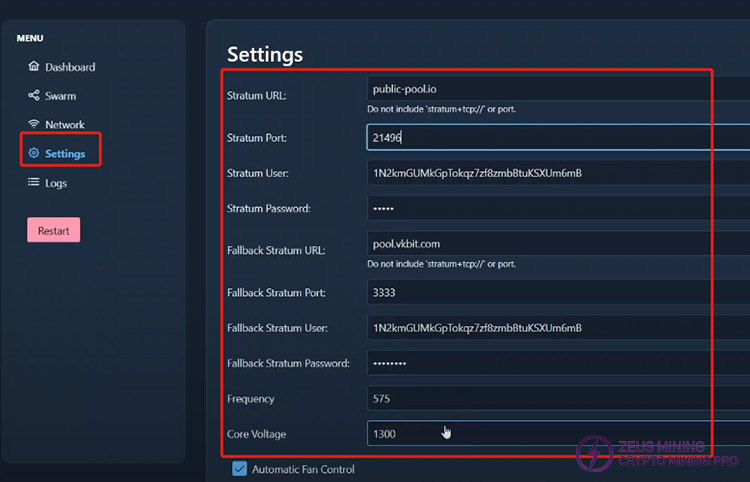Open the Dashboard menu item

[70, 67]
